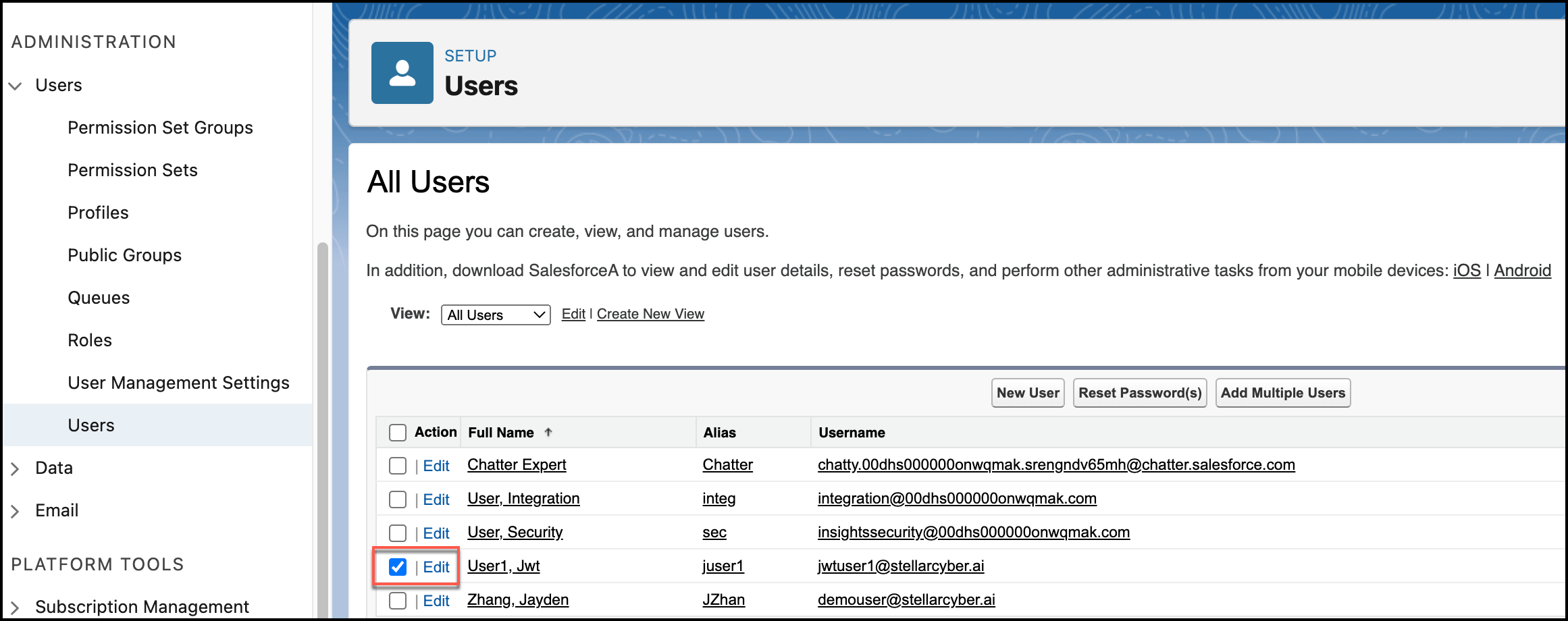This screenshot has width=1568, height=621.
Task: Go to Roles in sidebar
Action: point(90,340)
